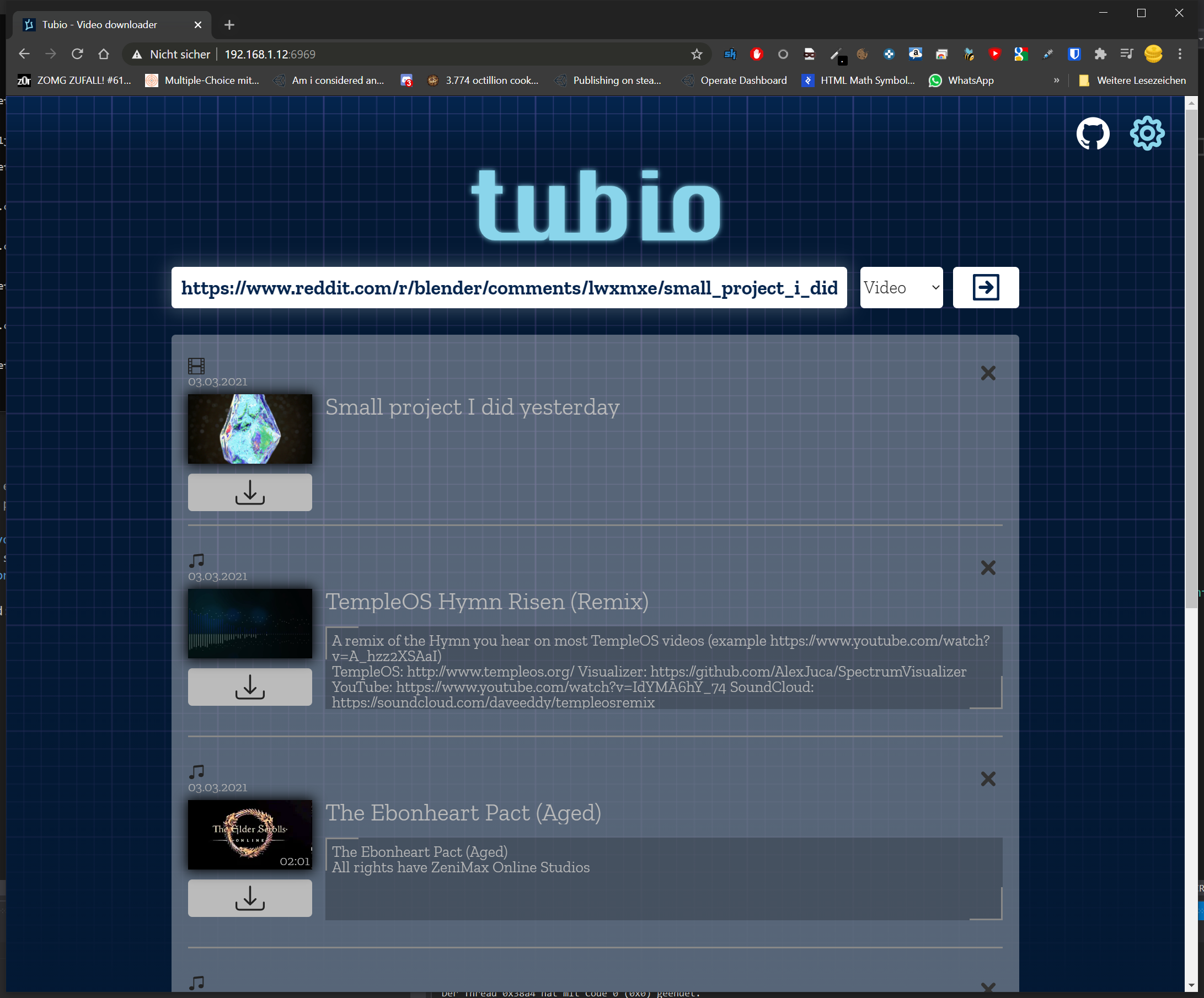Submit URL with the arrow button
The width and height of the screenshot is (1204, 998).
point(985,287)
